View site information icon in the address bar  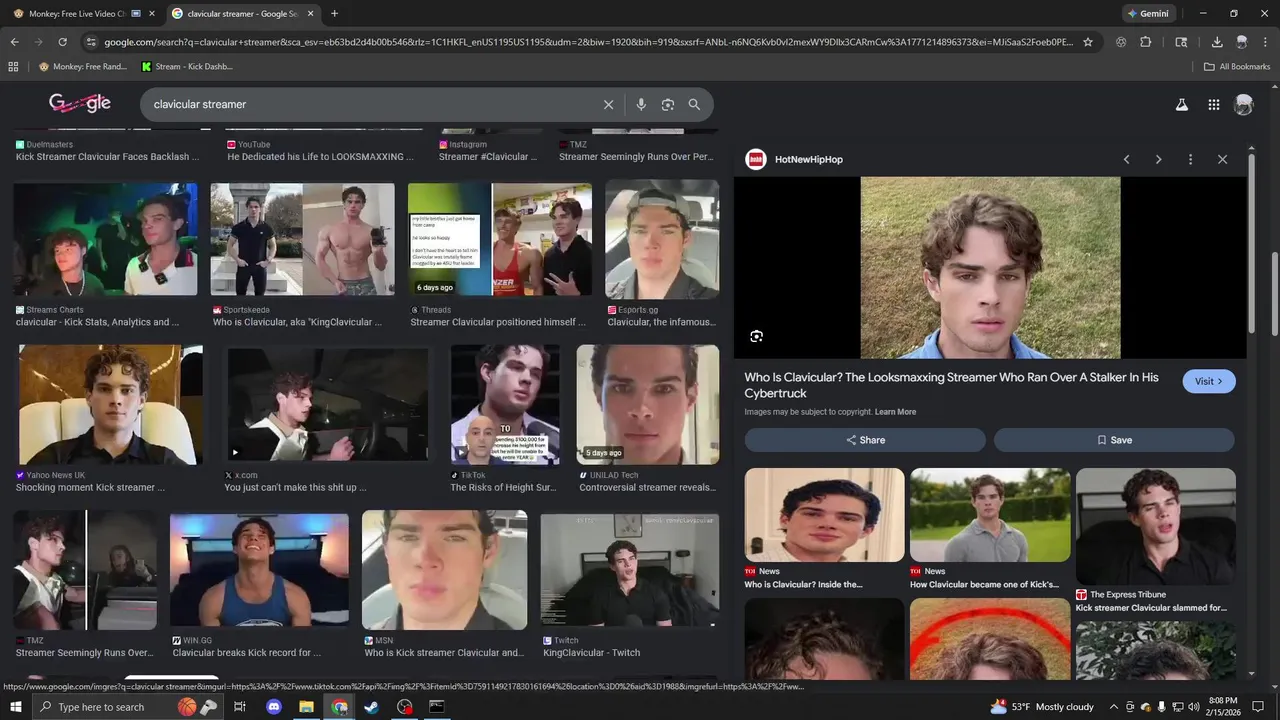click(91, 42)
